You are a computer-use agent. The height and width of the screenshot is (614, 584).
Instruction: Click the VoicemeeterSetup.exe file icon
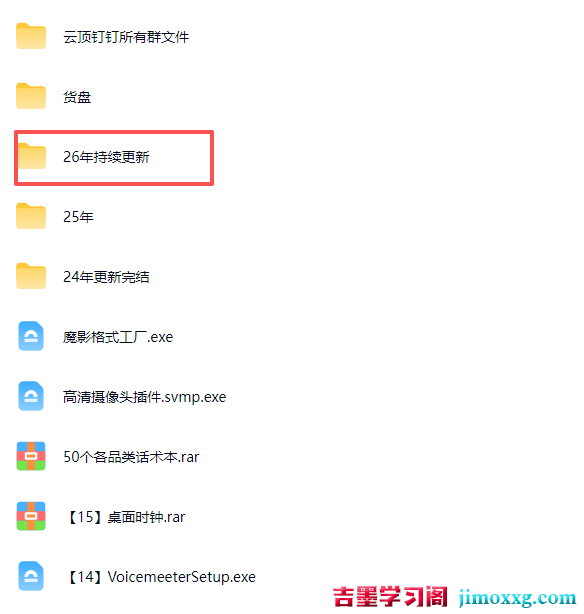pyautogui.click(x=31, y=576)
